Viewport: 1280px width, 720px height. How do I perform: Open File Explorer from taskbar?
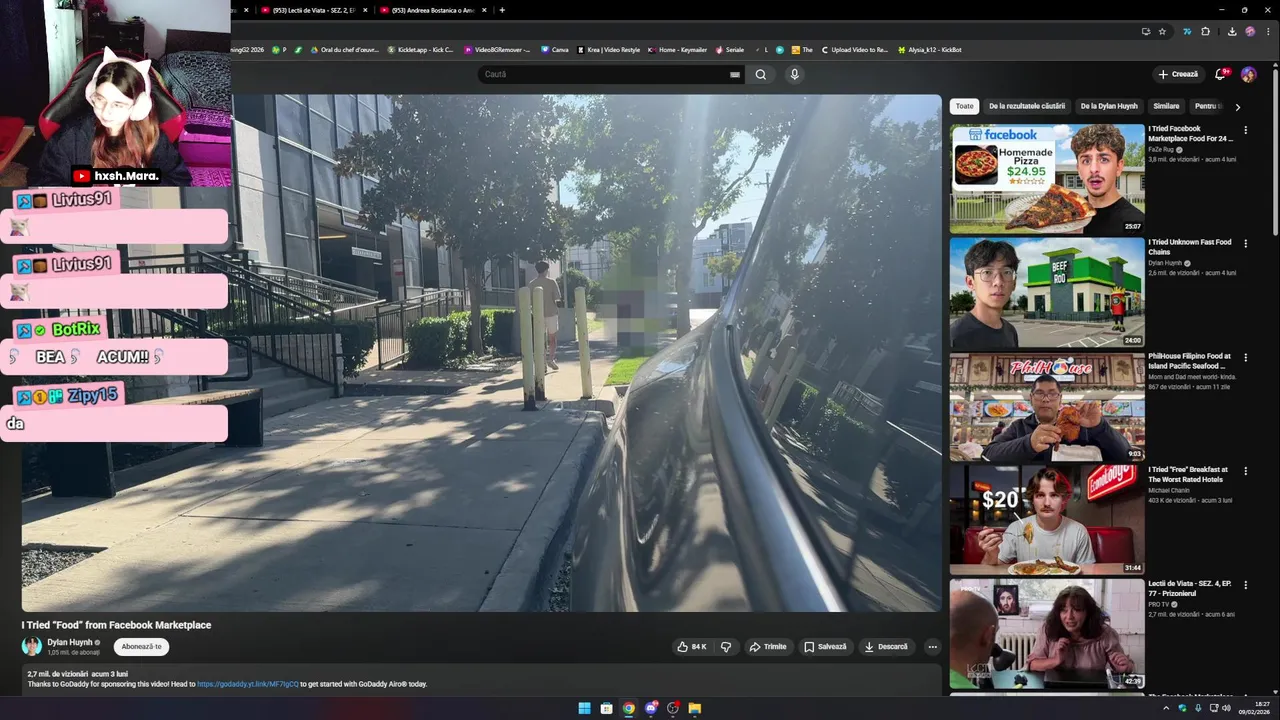(694, 708)
